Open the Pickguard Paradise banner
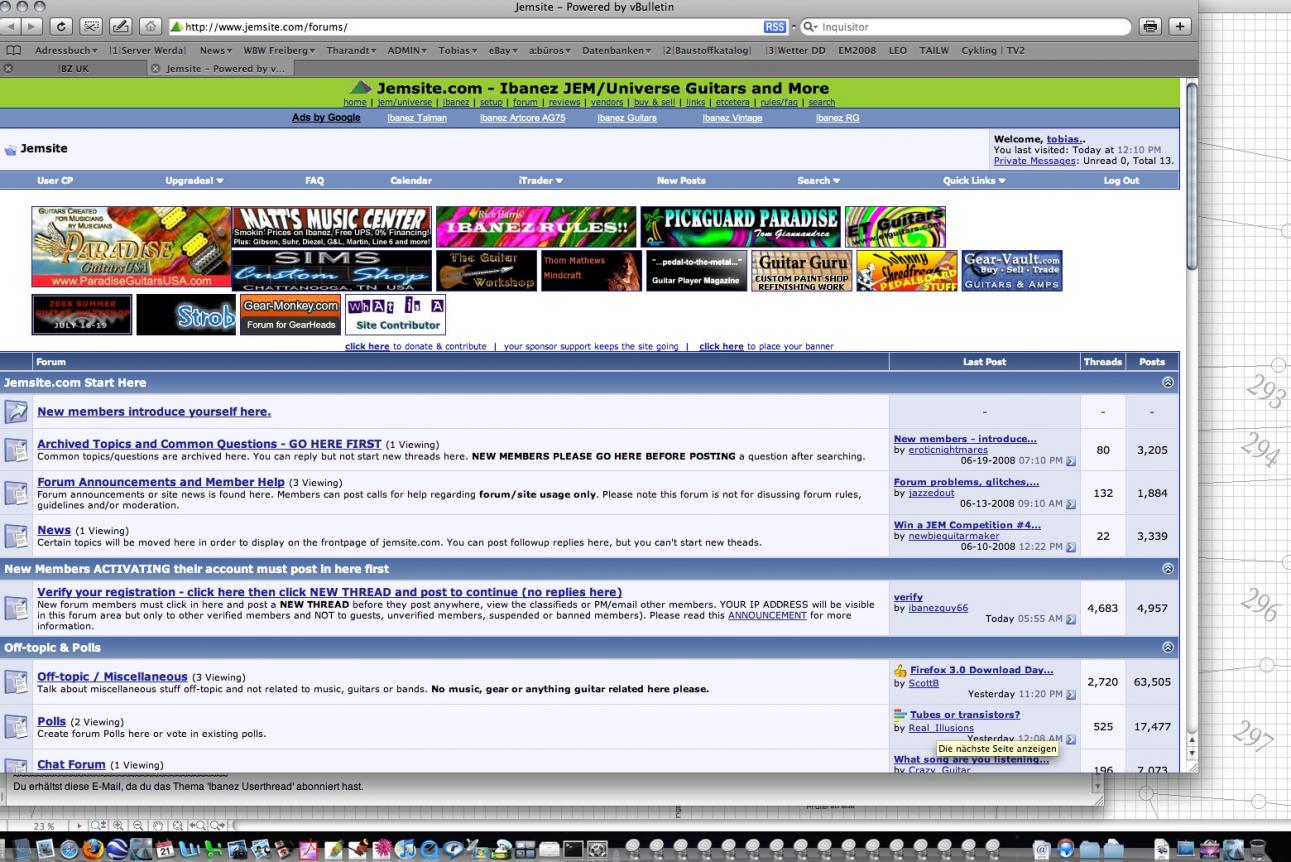The height and width of the screenshot is (862, 1291). click(740, 227)
